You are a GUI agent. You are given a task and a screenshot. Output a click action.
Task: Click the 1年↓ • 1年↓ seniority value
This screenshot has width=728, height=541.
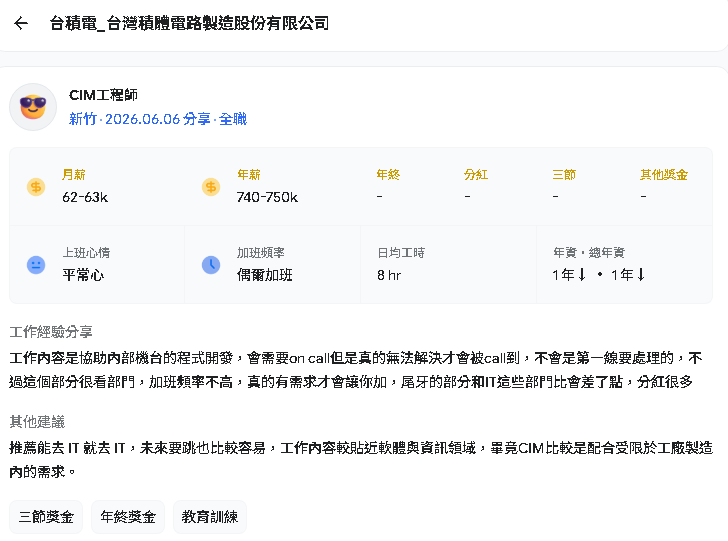tap(599, 275)
